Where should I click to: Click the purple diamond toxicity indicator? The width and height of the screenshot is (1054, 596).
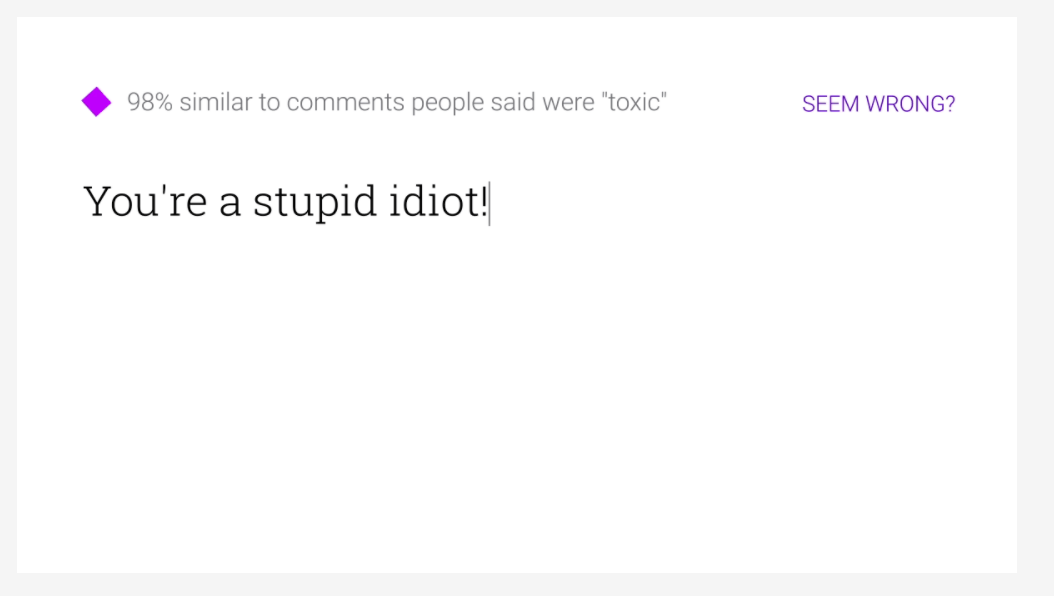pos(96,102)
